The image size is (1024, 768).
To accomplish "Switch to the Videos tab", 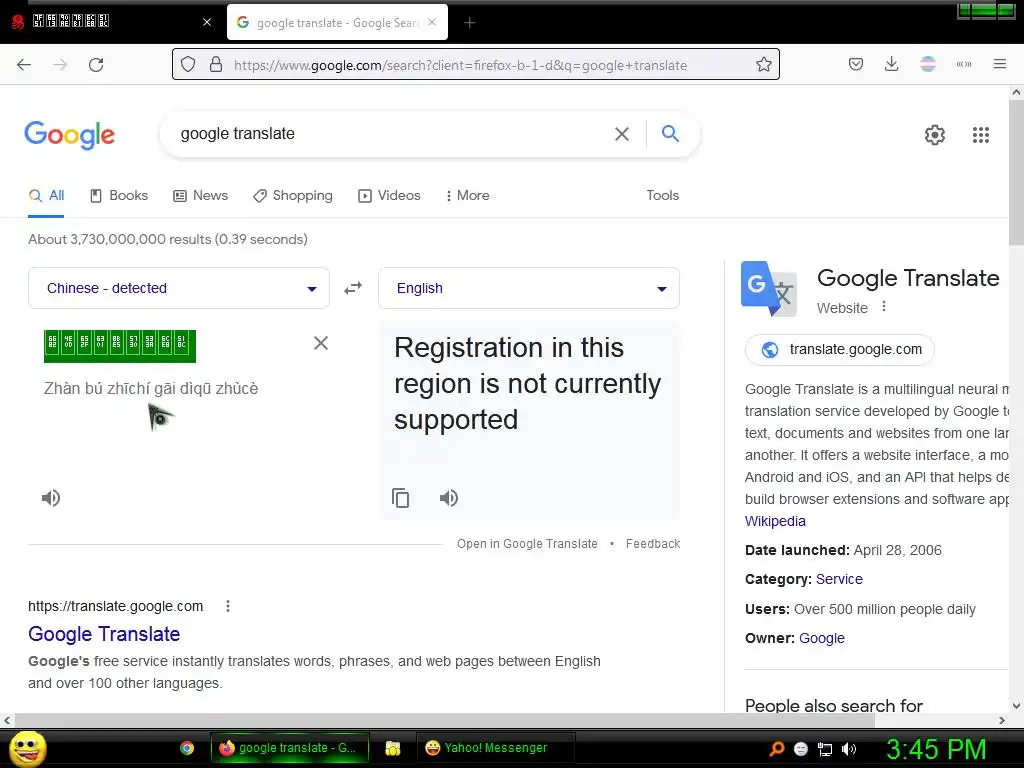I will 389,195.
